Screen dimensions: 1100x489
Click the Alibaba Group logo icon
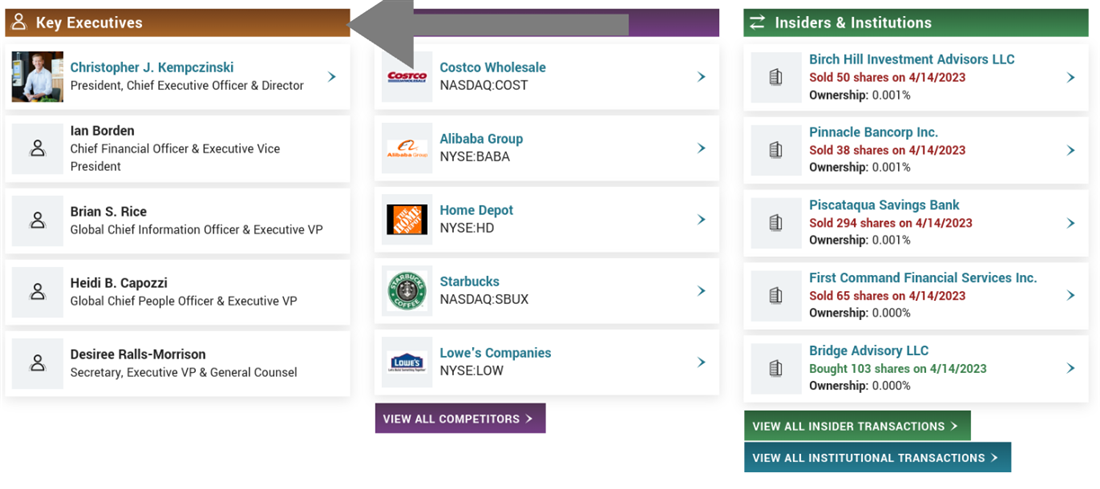pos(407,148)
